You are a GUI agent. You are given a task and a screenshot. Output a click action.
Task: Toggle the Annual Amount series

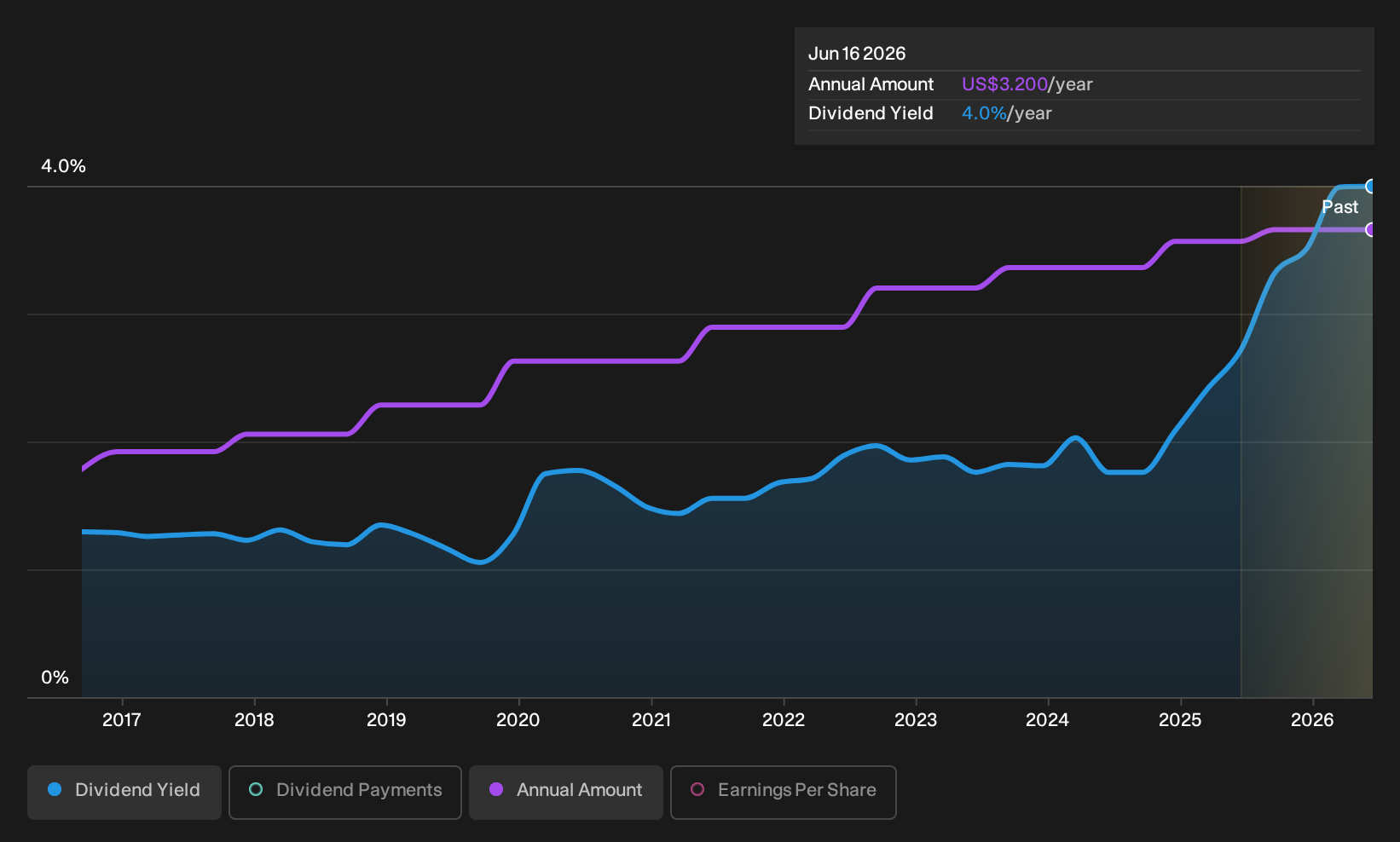point(566,793)
